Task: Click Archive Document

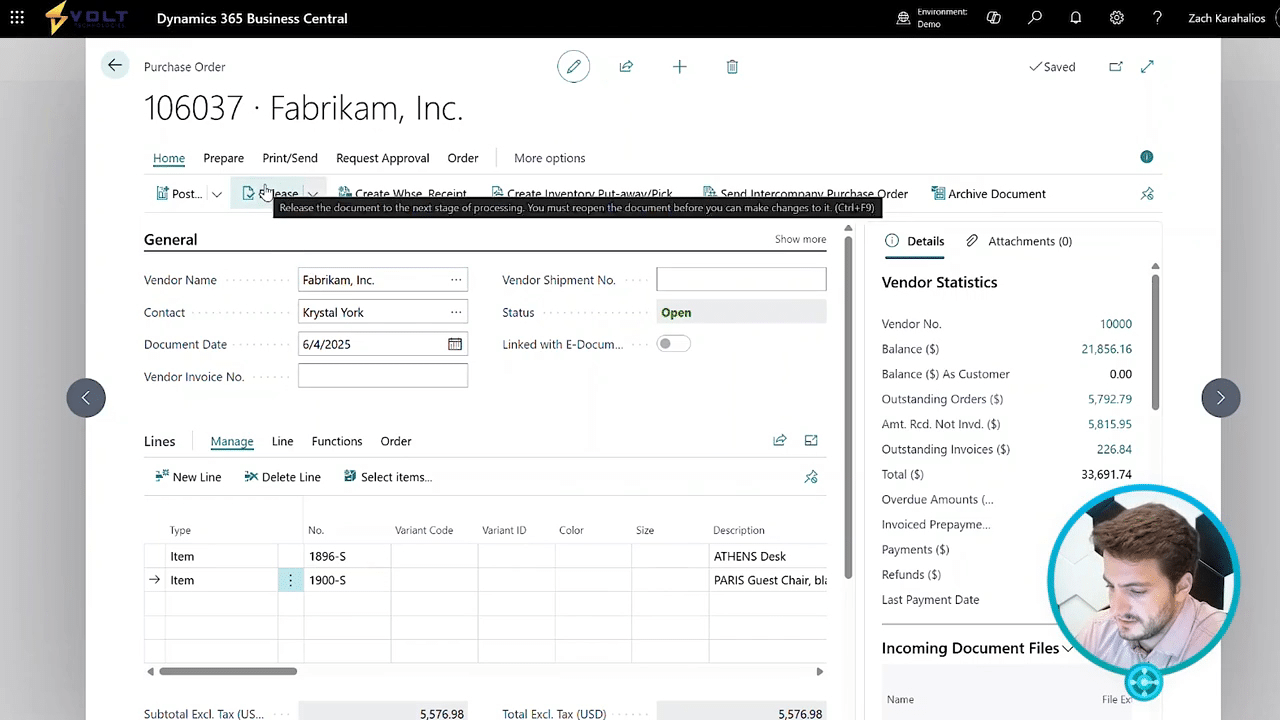Action: [x=989, y=194]
